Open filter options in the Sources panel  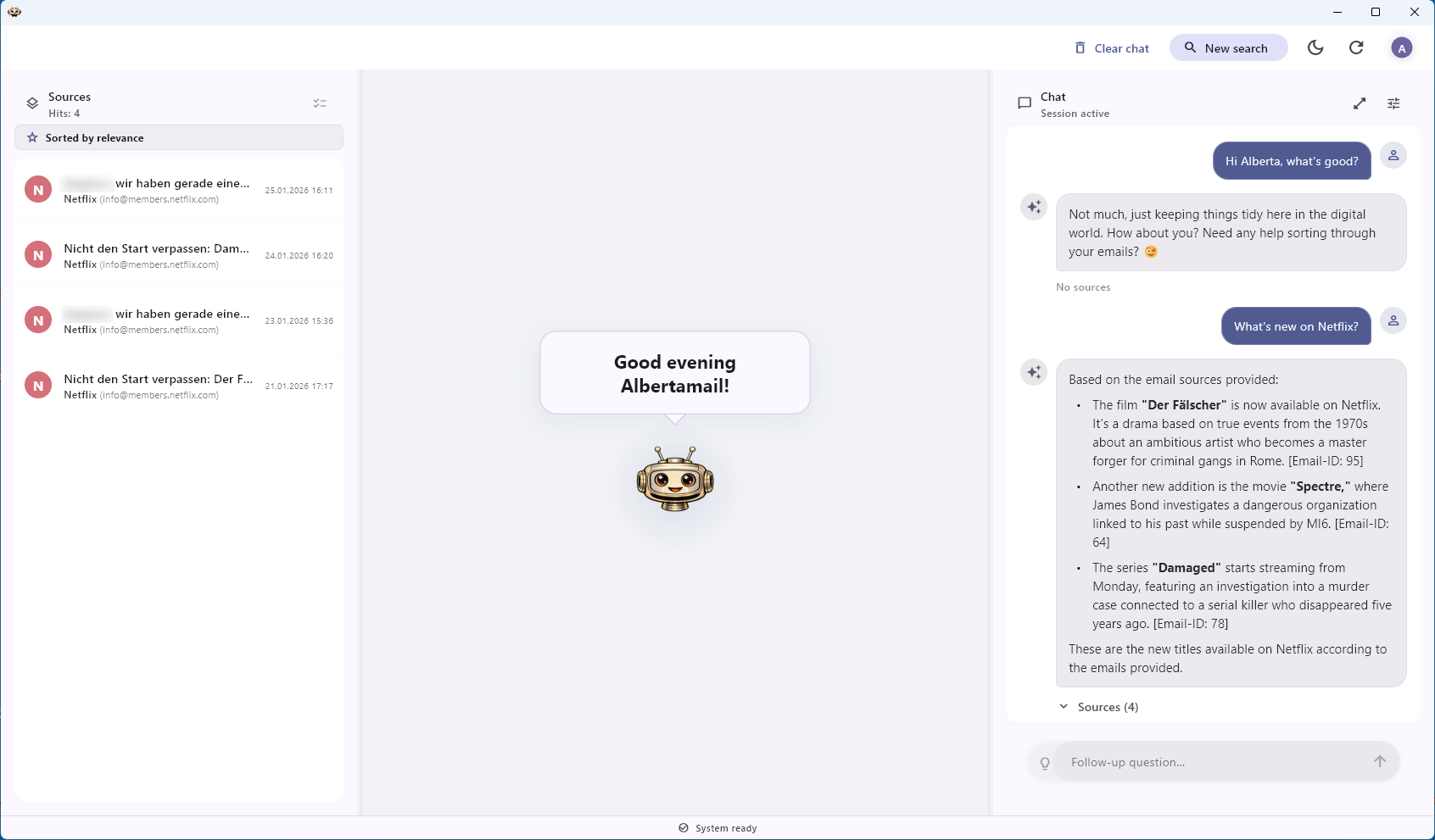[x=321, y=103]
